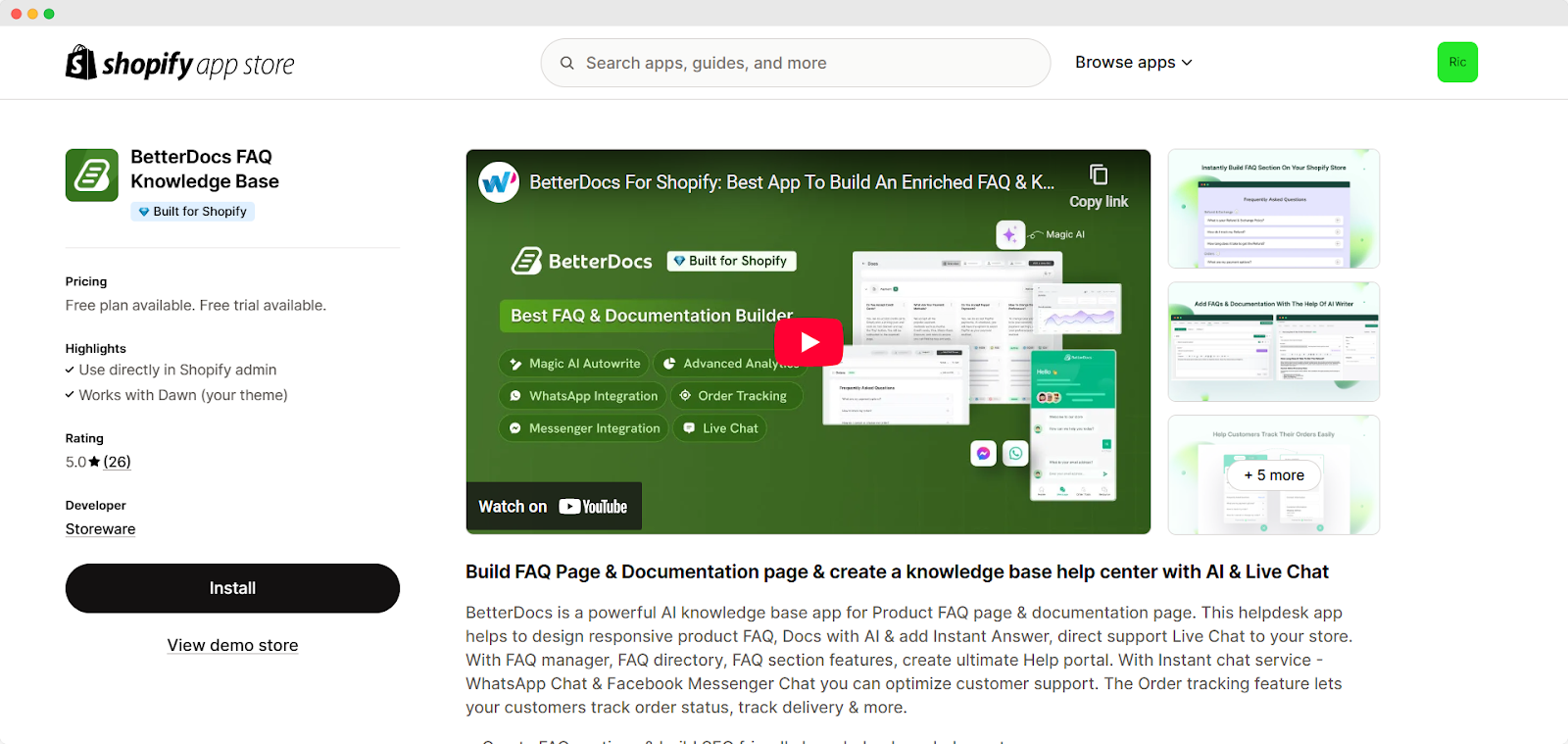Click the BetterDocs logo inside video
This screenshot has height=744, width=1568.
point(582,261)
